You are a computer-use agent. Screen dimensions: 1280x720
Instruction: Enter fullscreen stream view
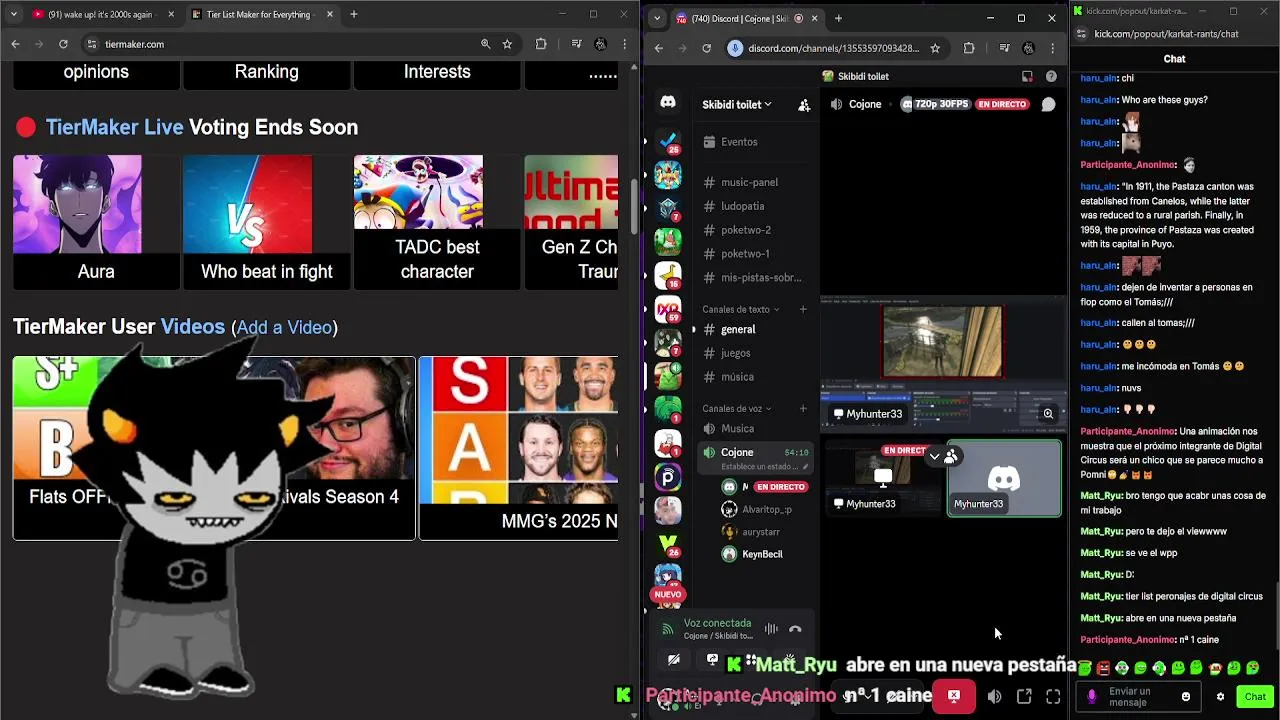click(x=1053, y=697)
